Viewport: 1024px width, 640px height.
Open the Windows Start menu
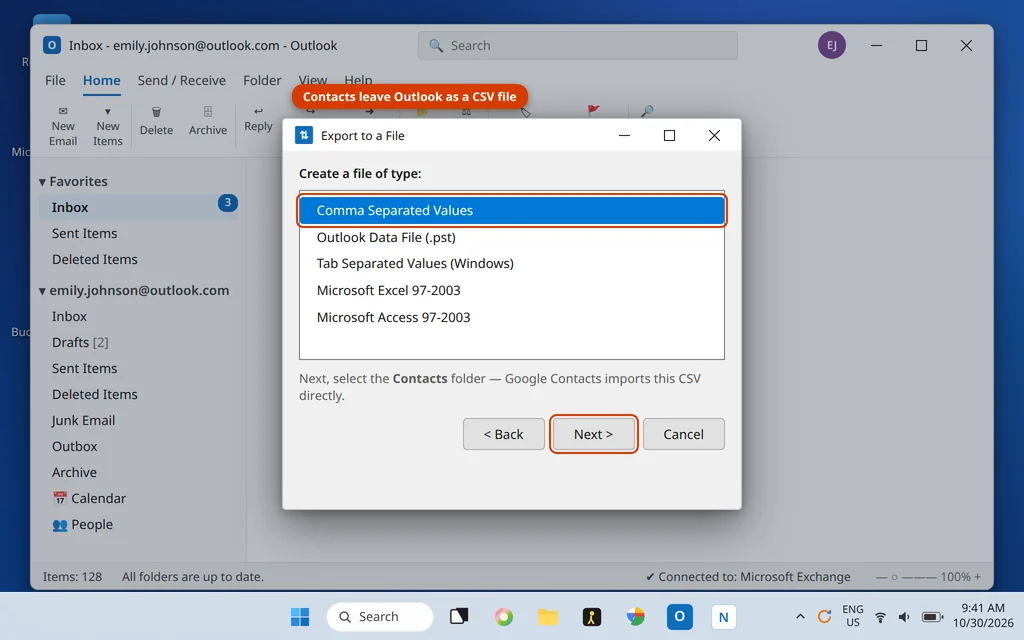coord(300,616)
